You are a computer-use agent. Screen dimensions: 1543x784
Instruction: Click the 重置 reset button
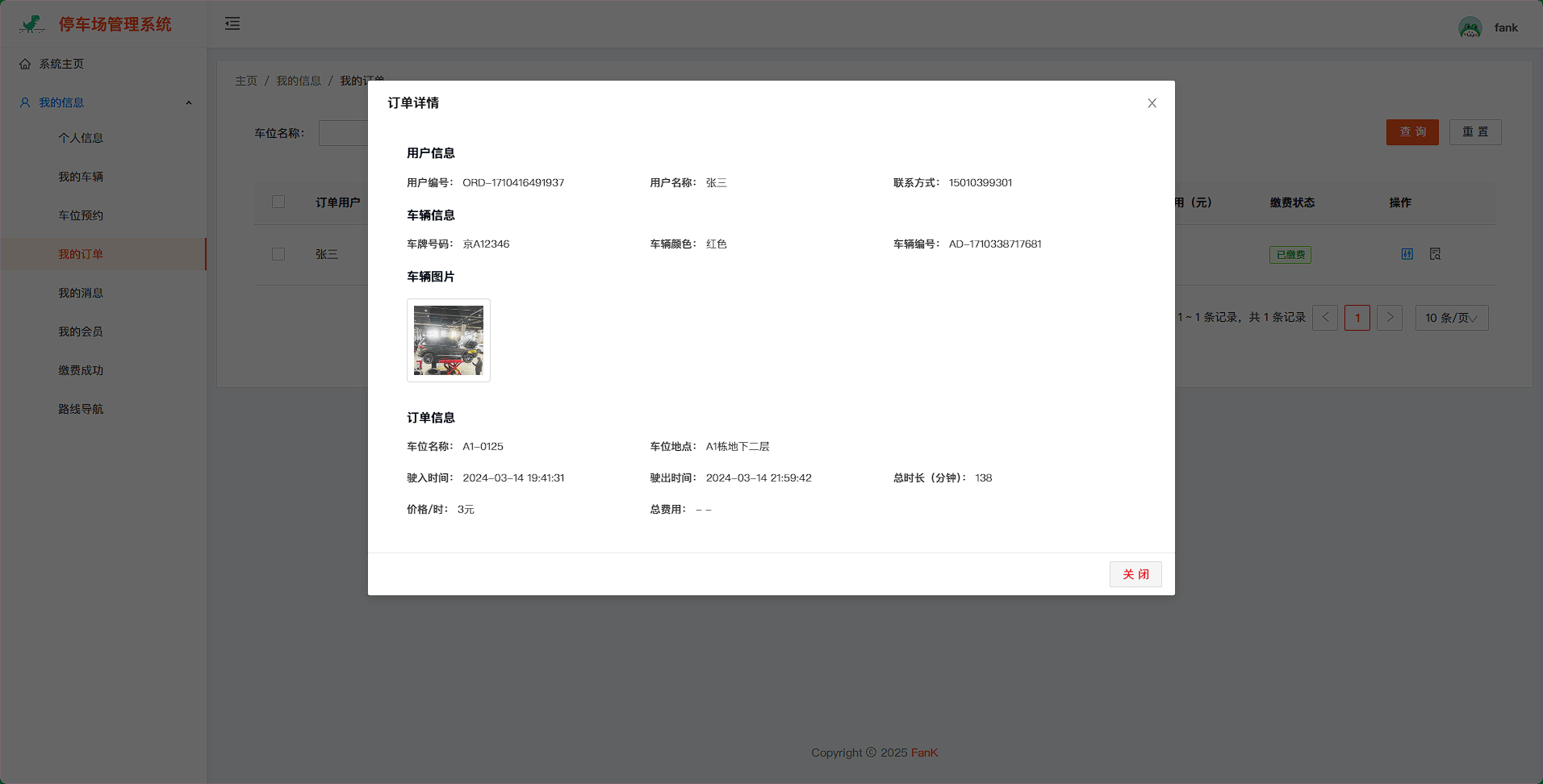pyautogui.click(x=1474, y=132)
